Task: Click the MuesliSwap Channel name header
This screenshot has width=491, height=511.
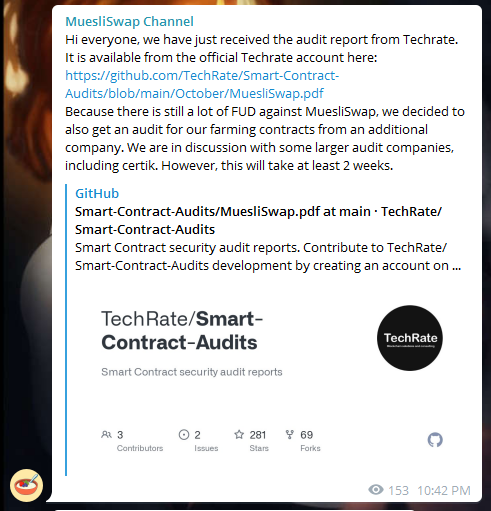Action: pyautogui.click(x=129, y=21)
